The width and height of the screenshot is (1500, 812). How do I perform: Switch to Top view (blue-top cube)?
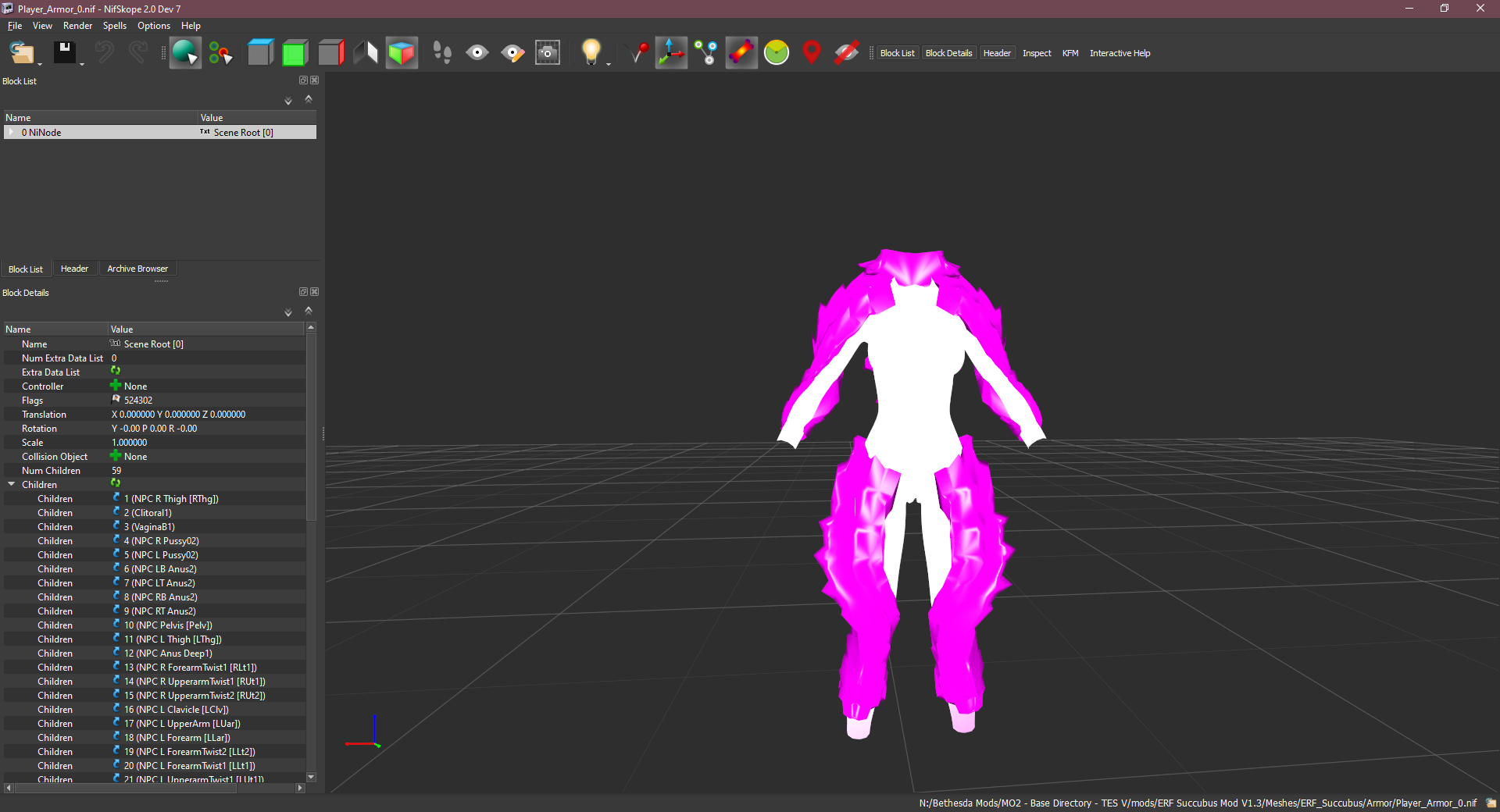click(260, 53)
